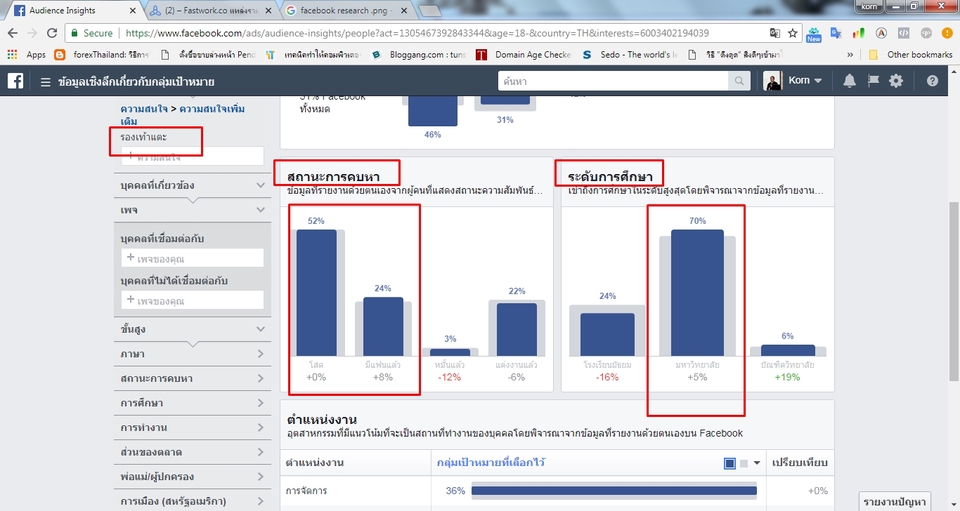This screenshot has width=960, height=511.
Task: Open a new browser tab
Action: 429,10
